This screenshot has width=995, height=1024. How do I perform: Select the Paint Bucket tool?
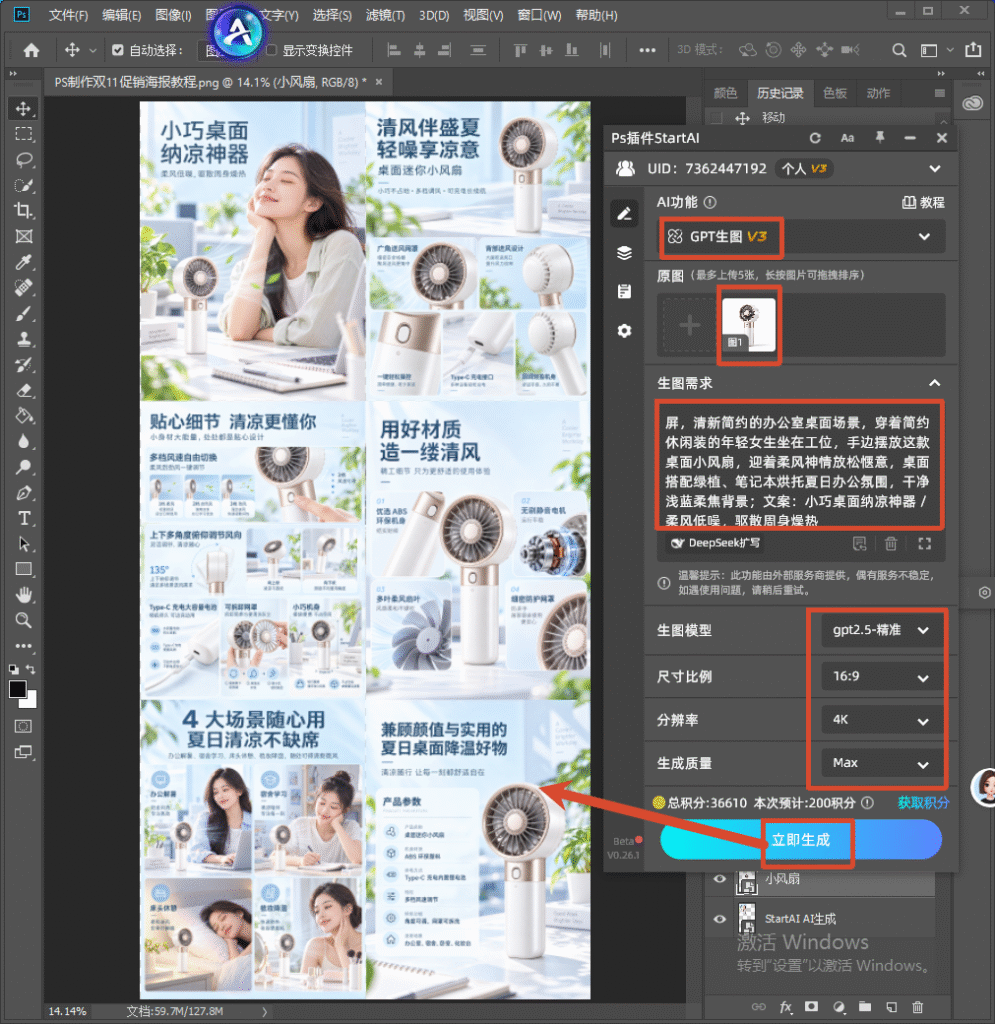(x=24, y=416)
